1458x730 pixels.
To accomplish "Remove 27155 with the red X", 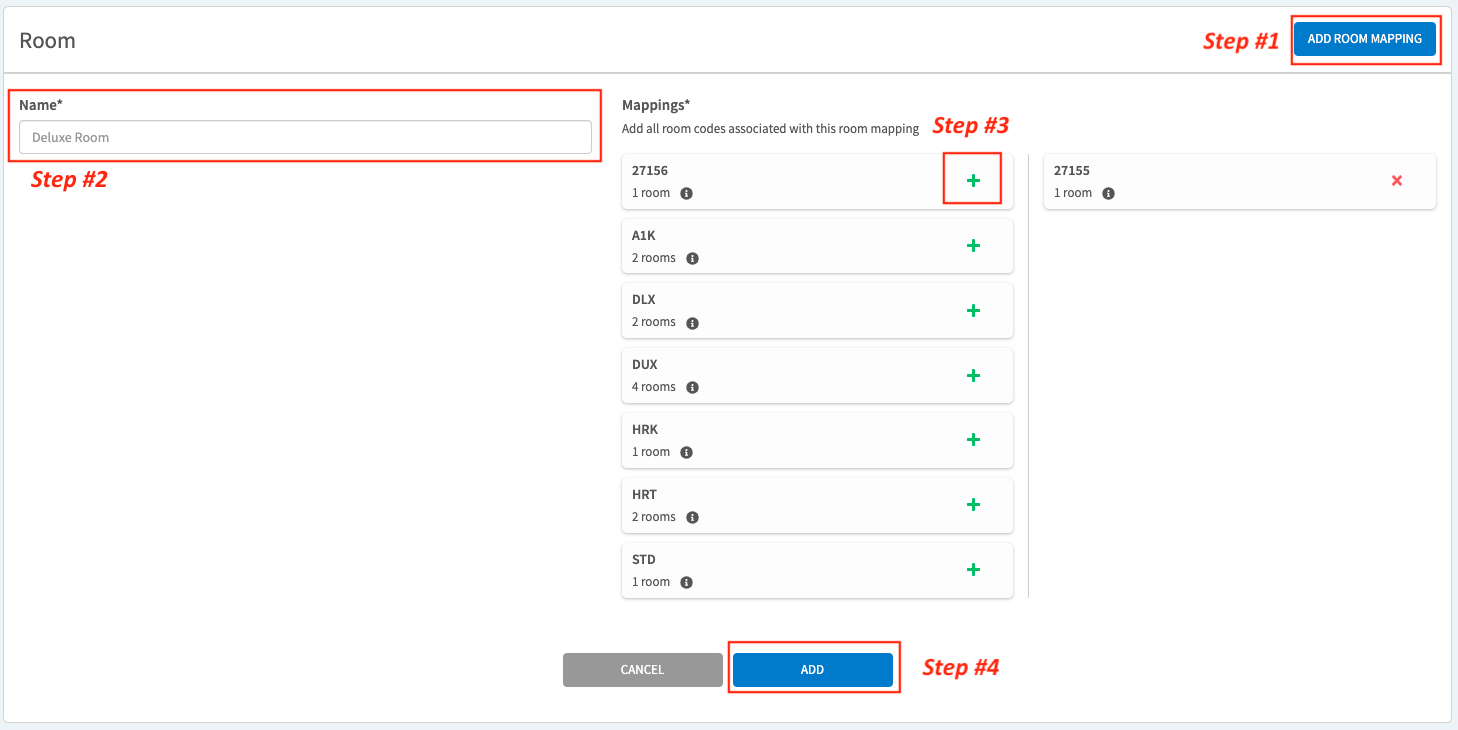I will pyautogui.click(x=1397, y=181).
